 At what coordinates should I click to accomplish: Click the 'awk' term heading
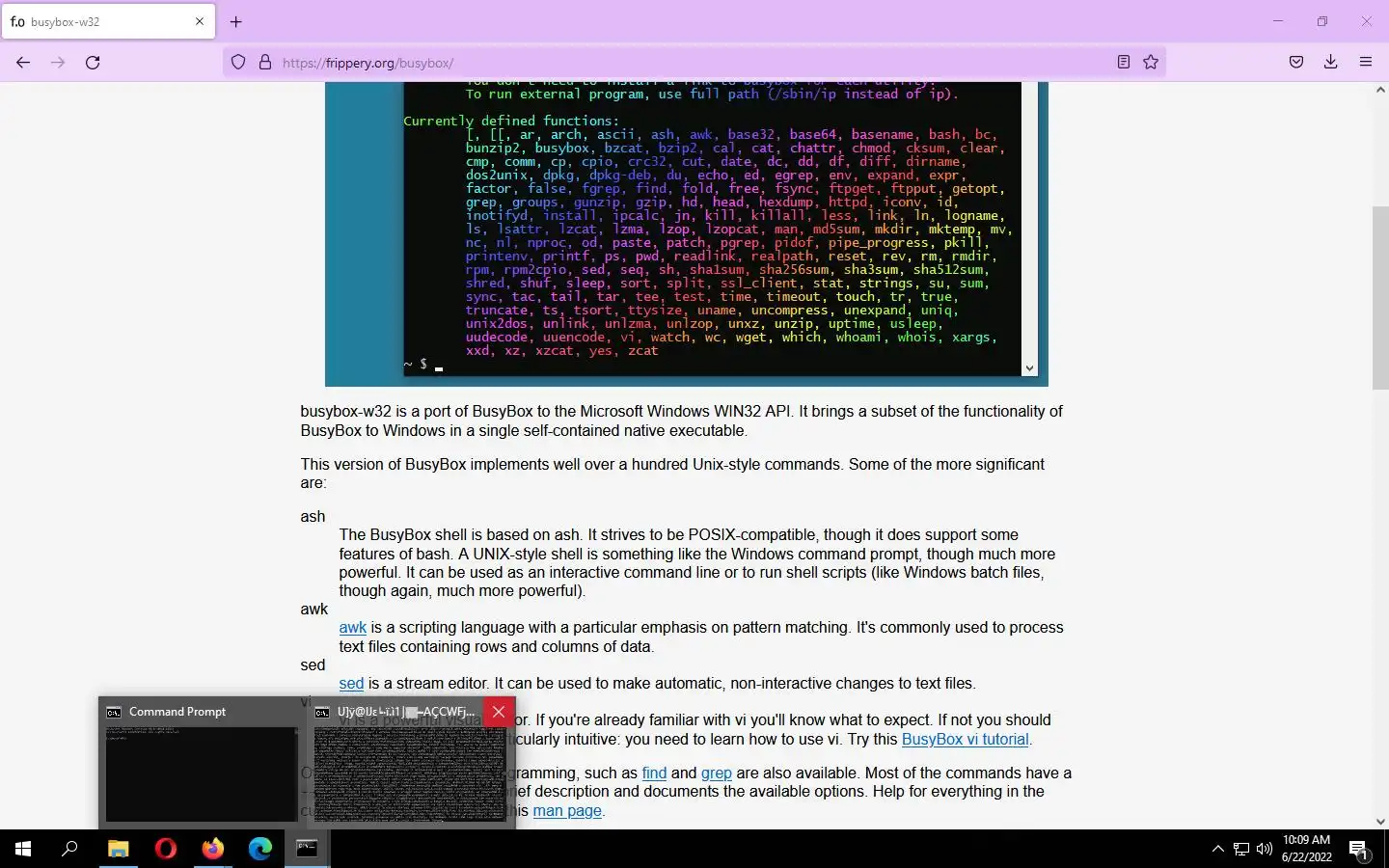pos(314,610)
